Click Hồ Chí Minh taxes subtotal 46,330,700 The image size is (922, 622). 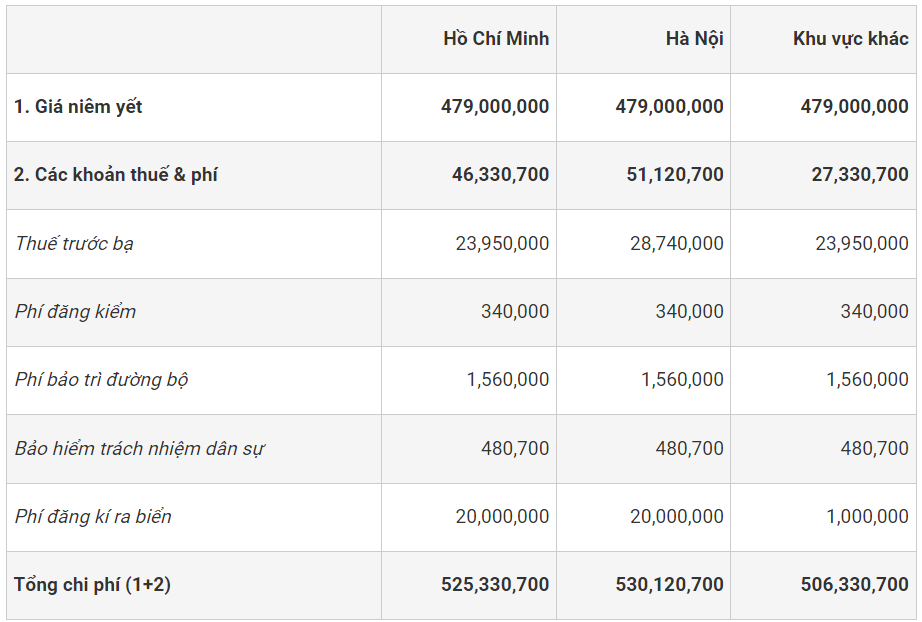click(500, 175)
